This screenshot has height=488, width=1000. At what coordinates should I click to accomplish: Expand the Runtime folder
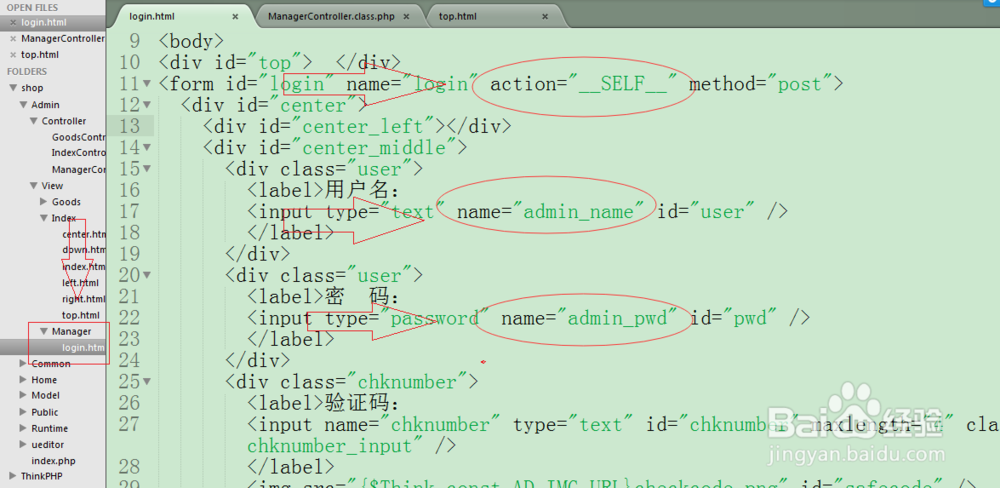click(x=23, y=429)
